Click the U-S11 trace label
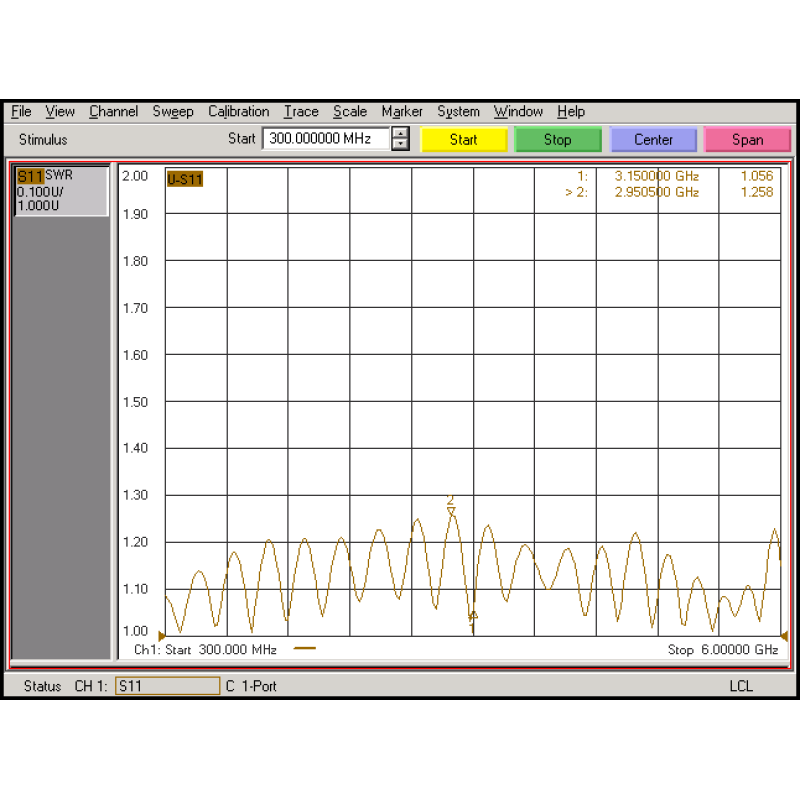The height and width of the screenshot is (800, 800). click(185, 180)
